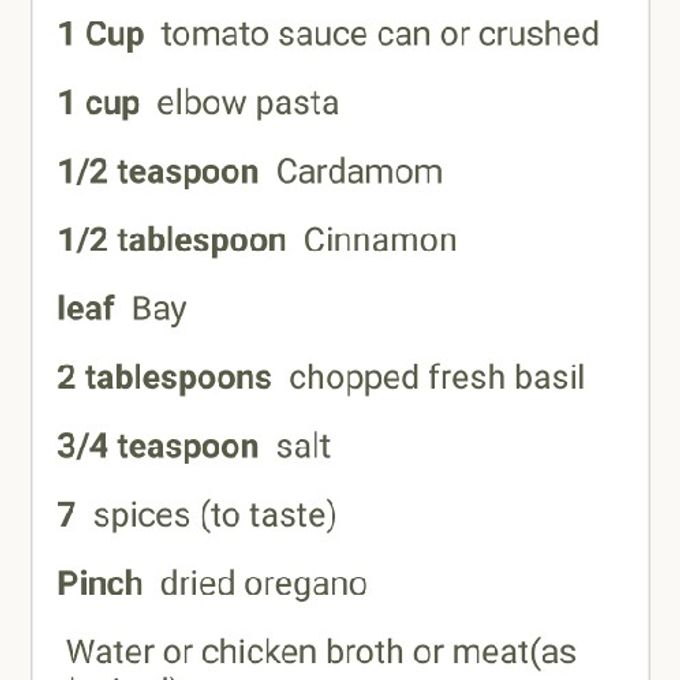Tap the Bay leaf ingredient
Screen dimensions: 680x680
122,309
